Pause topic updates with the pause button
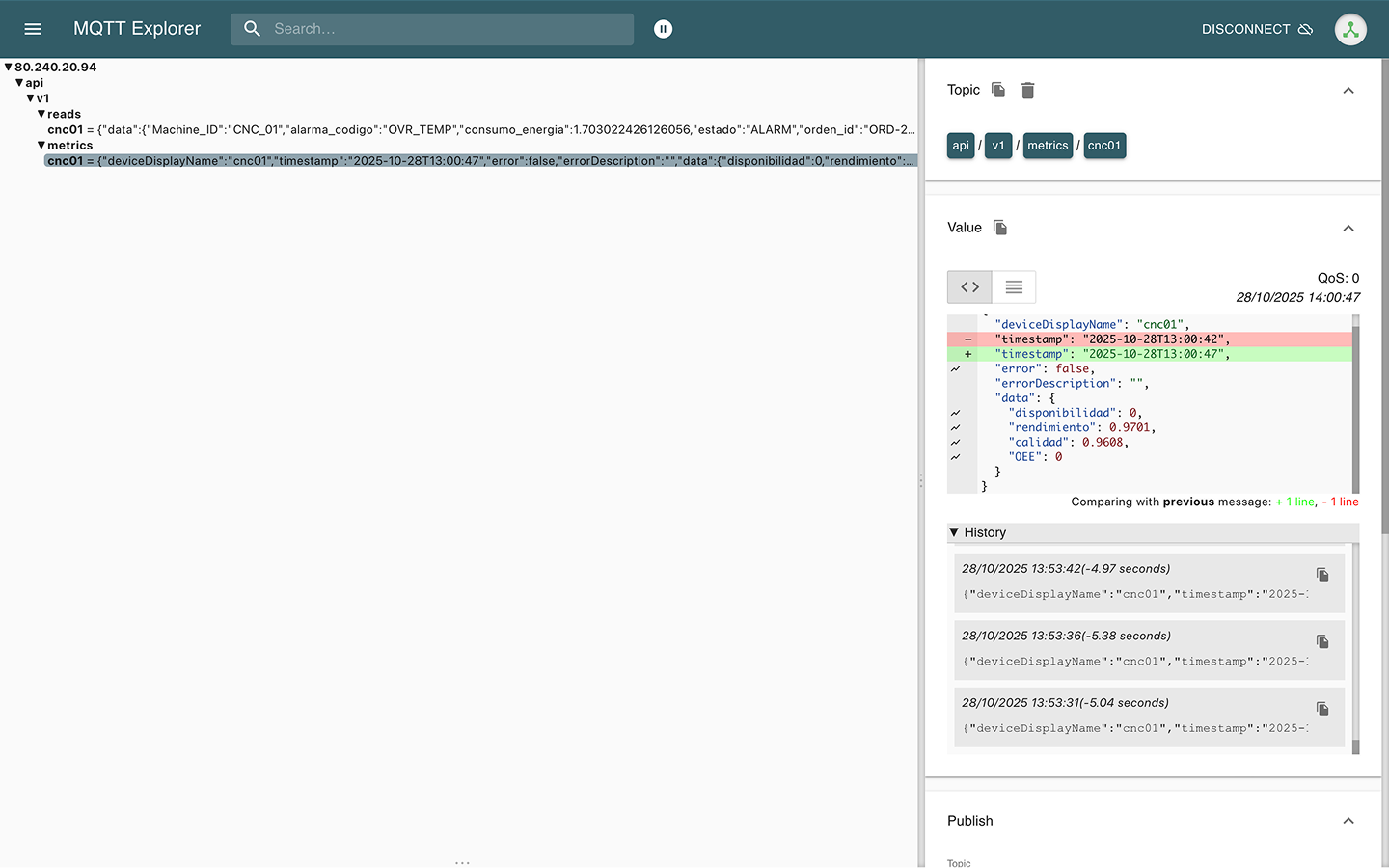 point(663,29)
